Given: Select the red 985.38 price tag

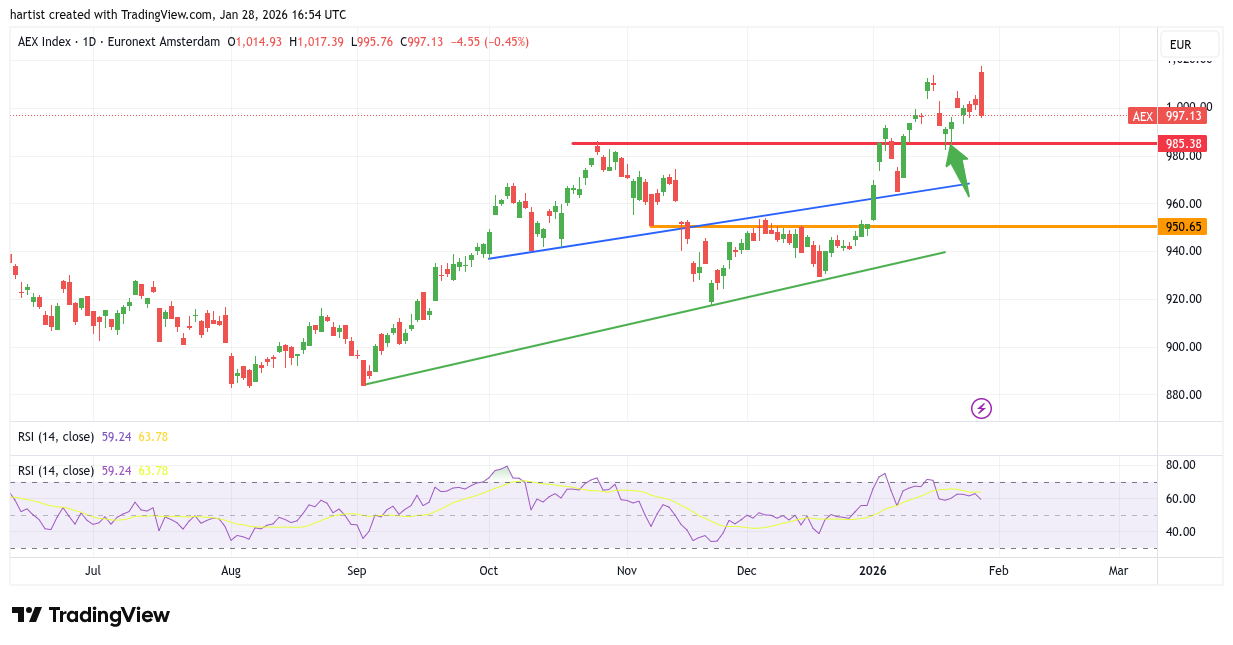Looking at the screenshot, I should click(1182, 144).
